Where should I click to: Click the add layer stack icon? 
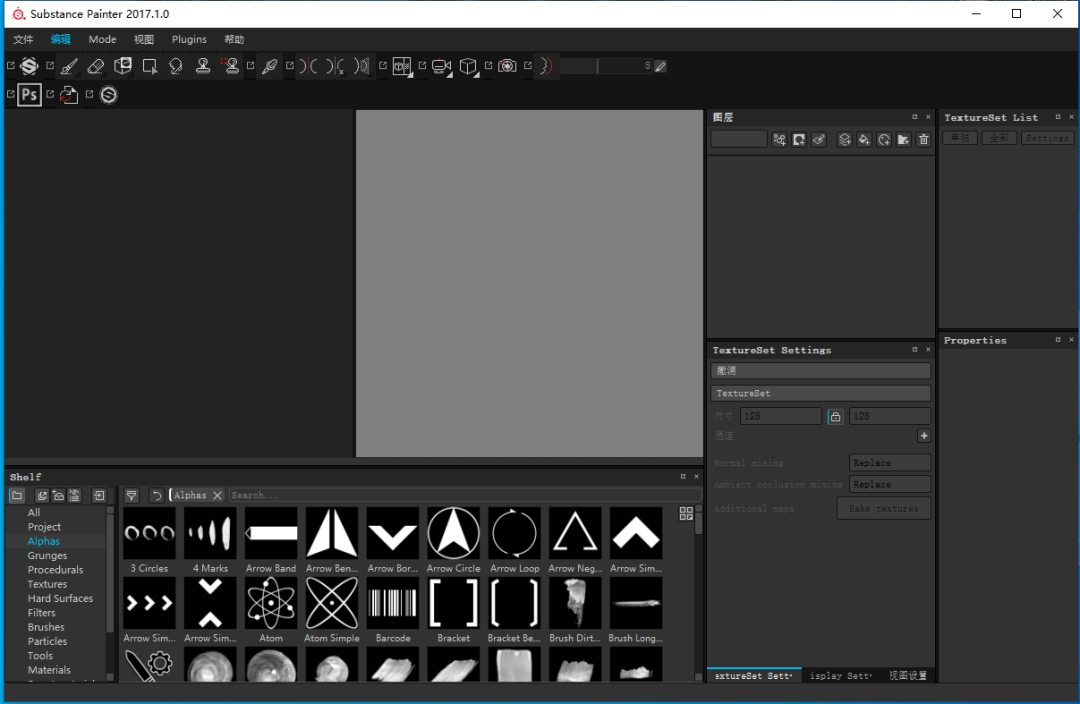click(844, 140)
